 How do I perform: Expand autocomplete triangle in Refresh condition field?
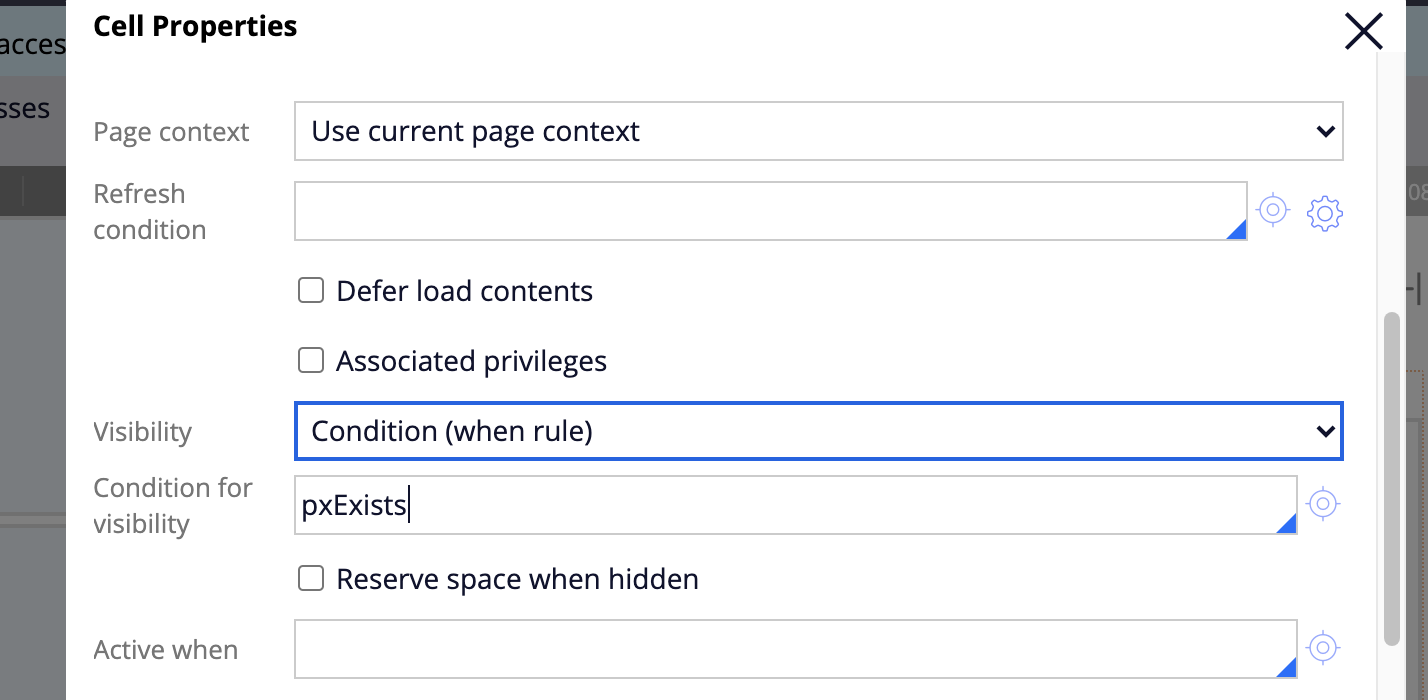1236,230
